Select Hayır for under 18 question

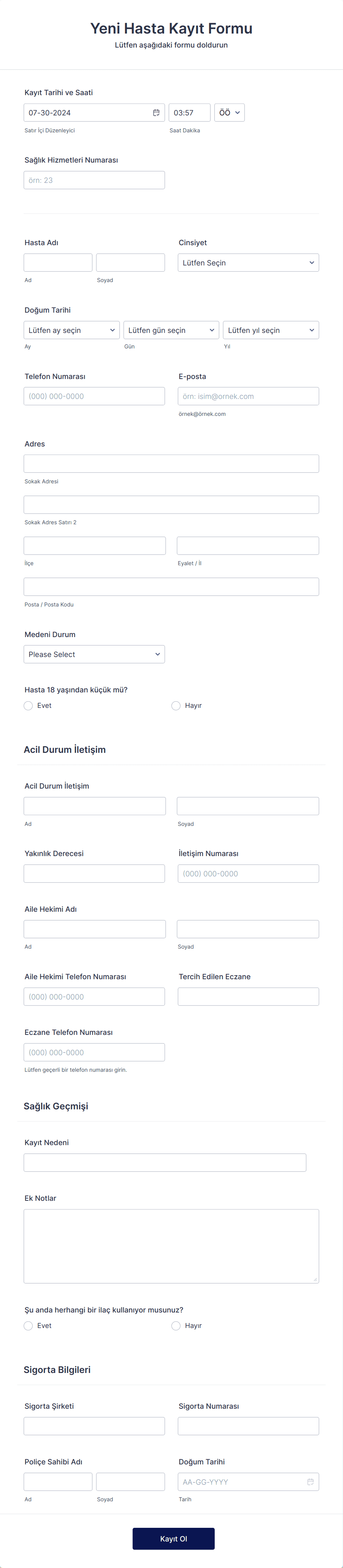pyautogui.click(x=176, y=706)
